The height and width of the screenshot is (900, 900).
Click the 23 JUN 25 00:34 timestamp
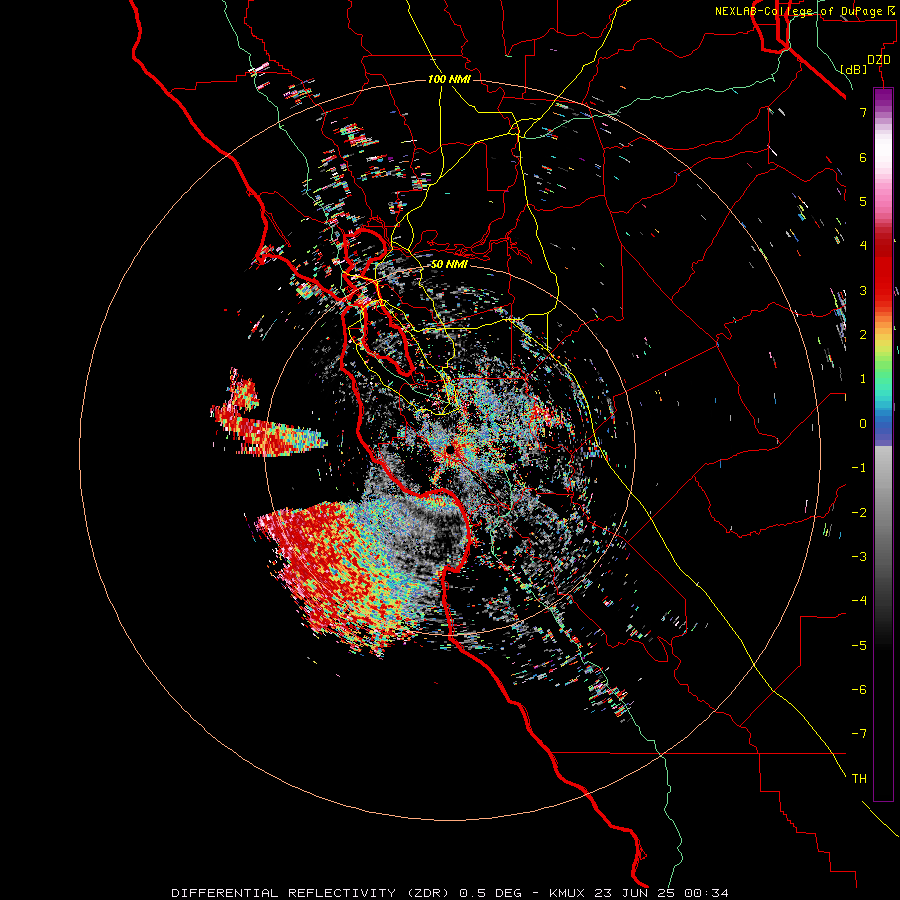tap(661, 893)
